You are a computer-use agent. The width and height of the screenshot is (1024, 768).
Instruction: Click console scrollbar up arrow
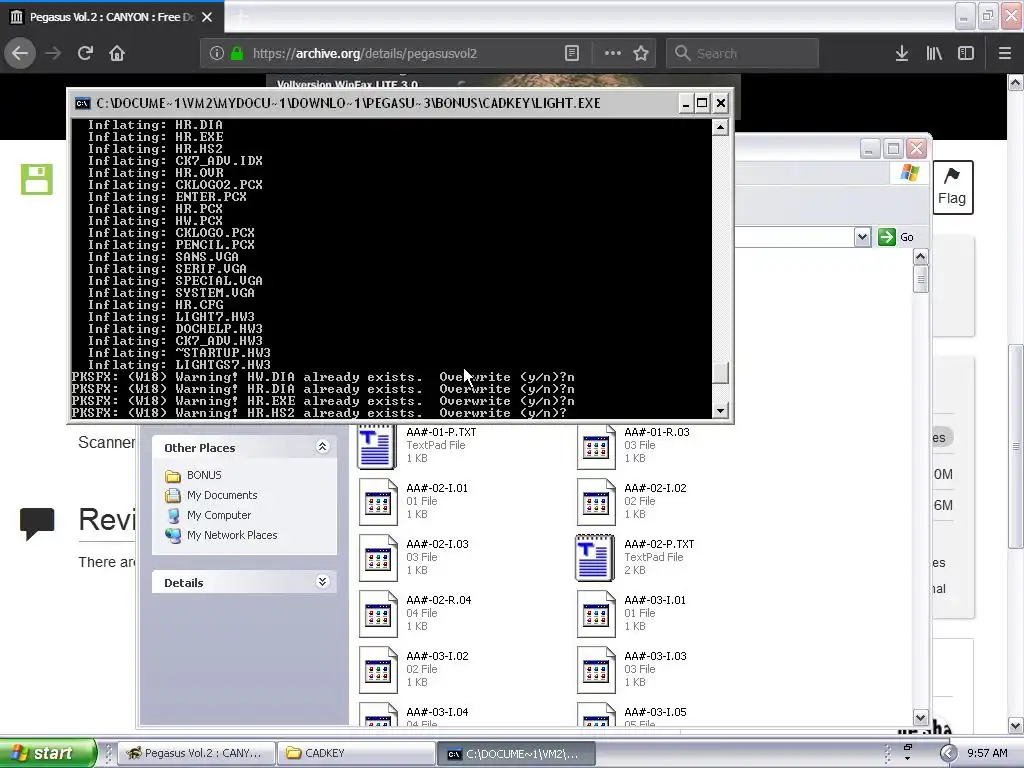tap(720, 127)
